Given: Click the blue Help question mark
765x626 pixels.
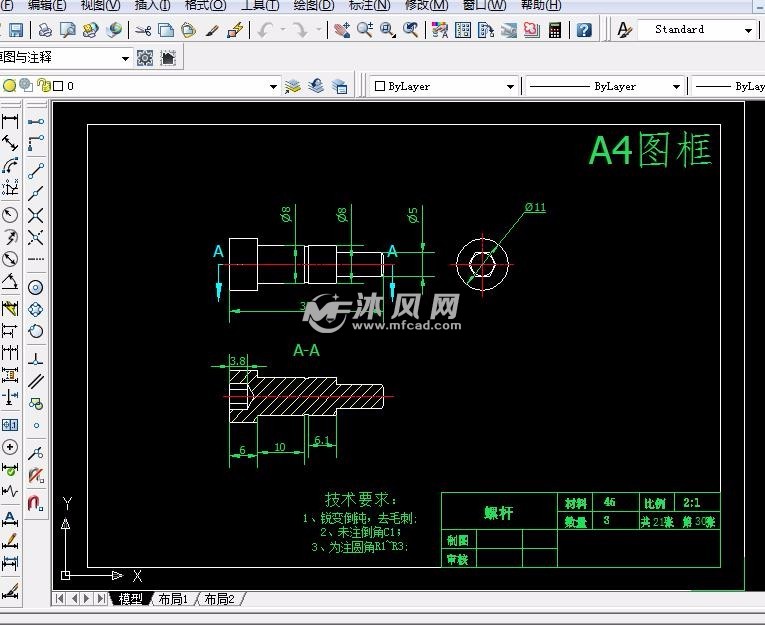Looking at the screenshot, I should [584, 30].
